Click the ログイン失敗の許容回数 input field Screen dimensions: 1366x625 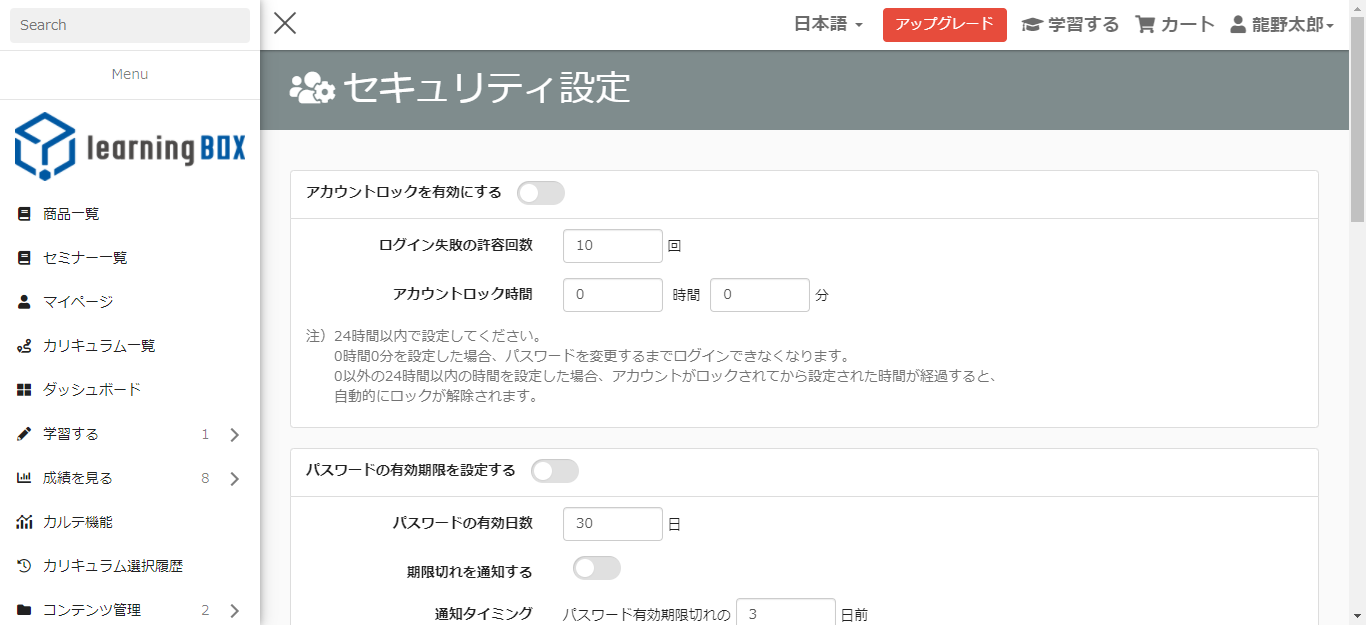point(612,246)
